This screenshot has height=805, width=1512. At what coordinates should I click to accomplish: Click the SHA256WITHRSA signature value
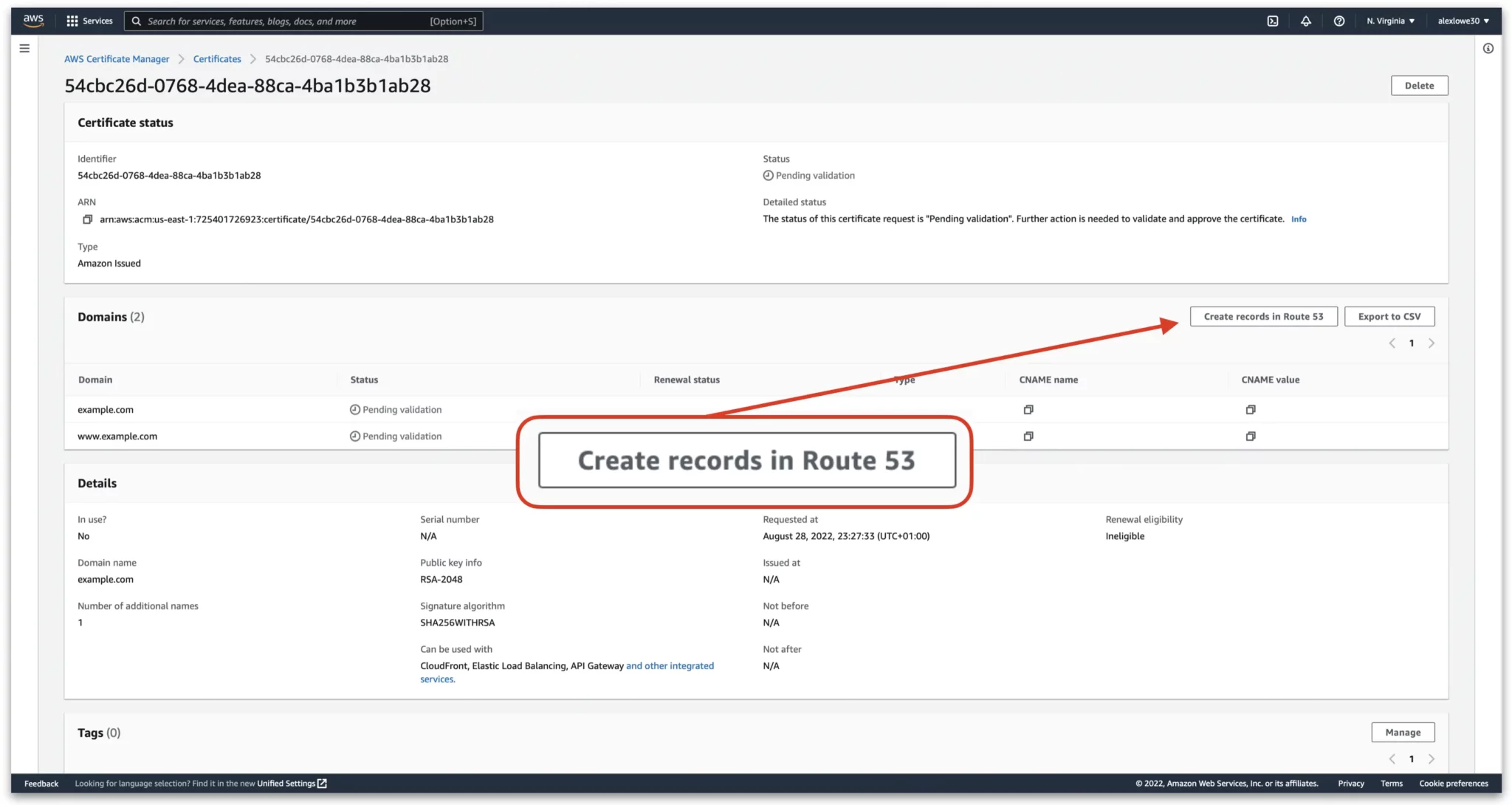pos(457,623)
